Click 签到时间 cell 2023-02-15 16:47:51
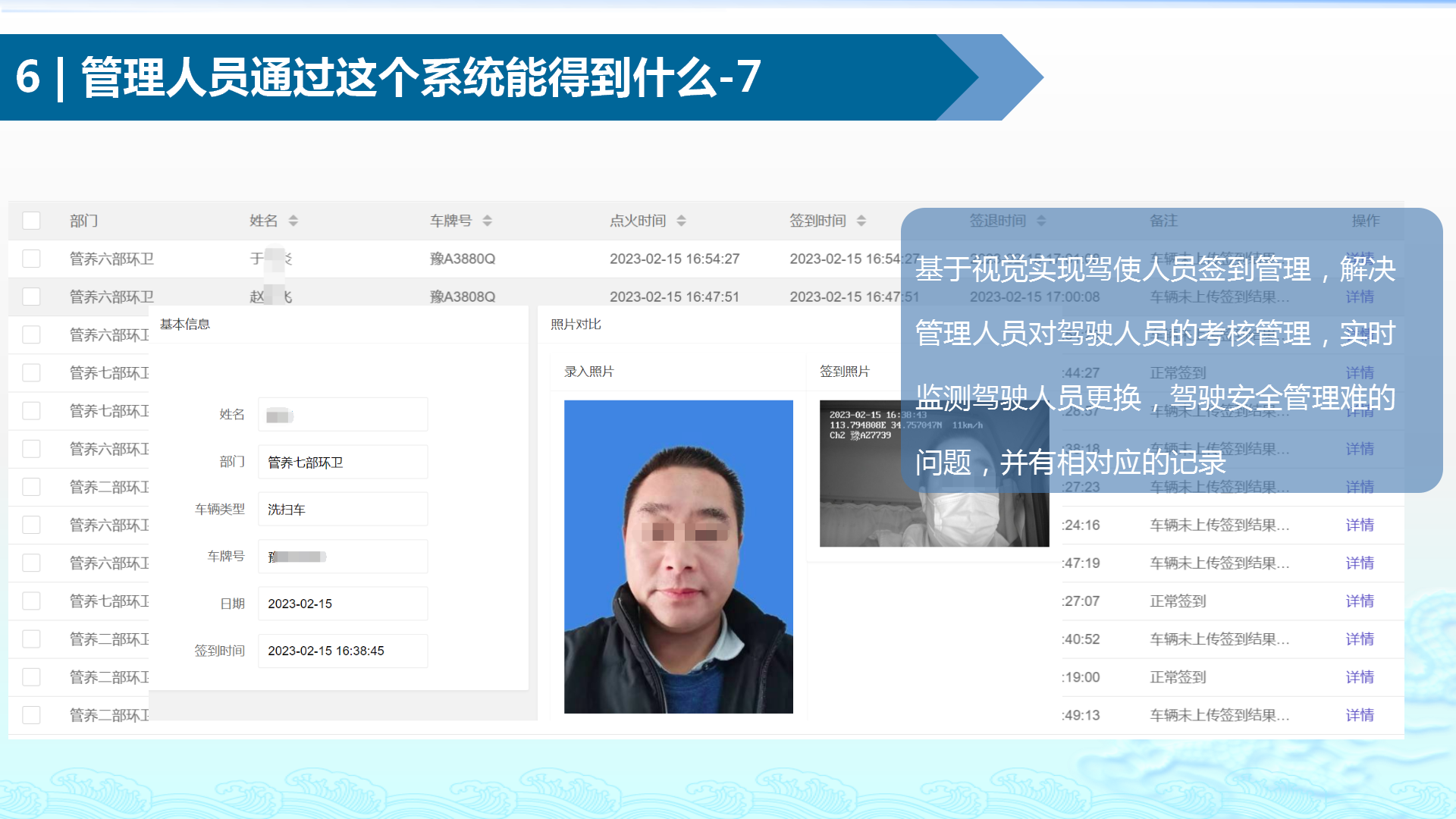 pos(854,297)
